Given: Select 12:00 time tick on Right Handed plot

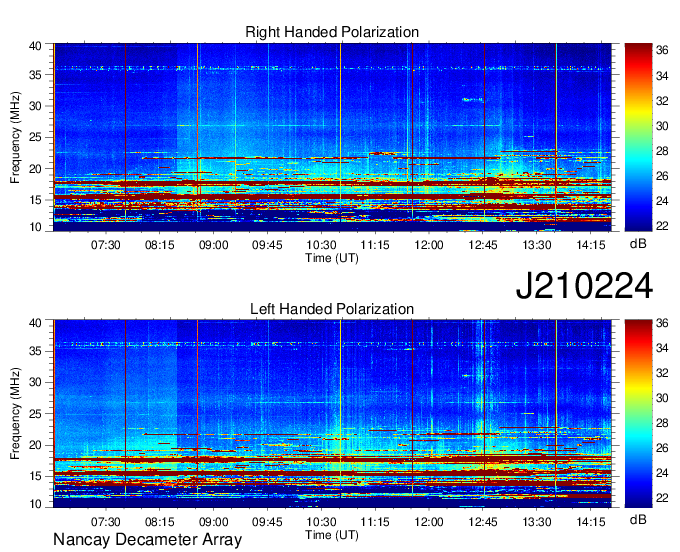Looking at the screenshot, I should click(x=429, y=245).
